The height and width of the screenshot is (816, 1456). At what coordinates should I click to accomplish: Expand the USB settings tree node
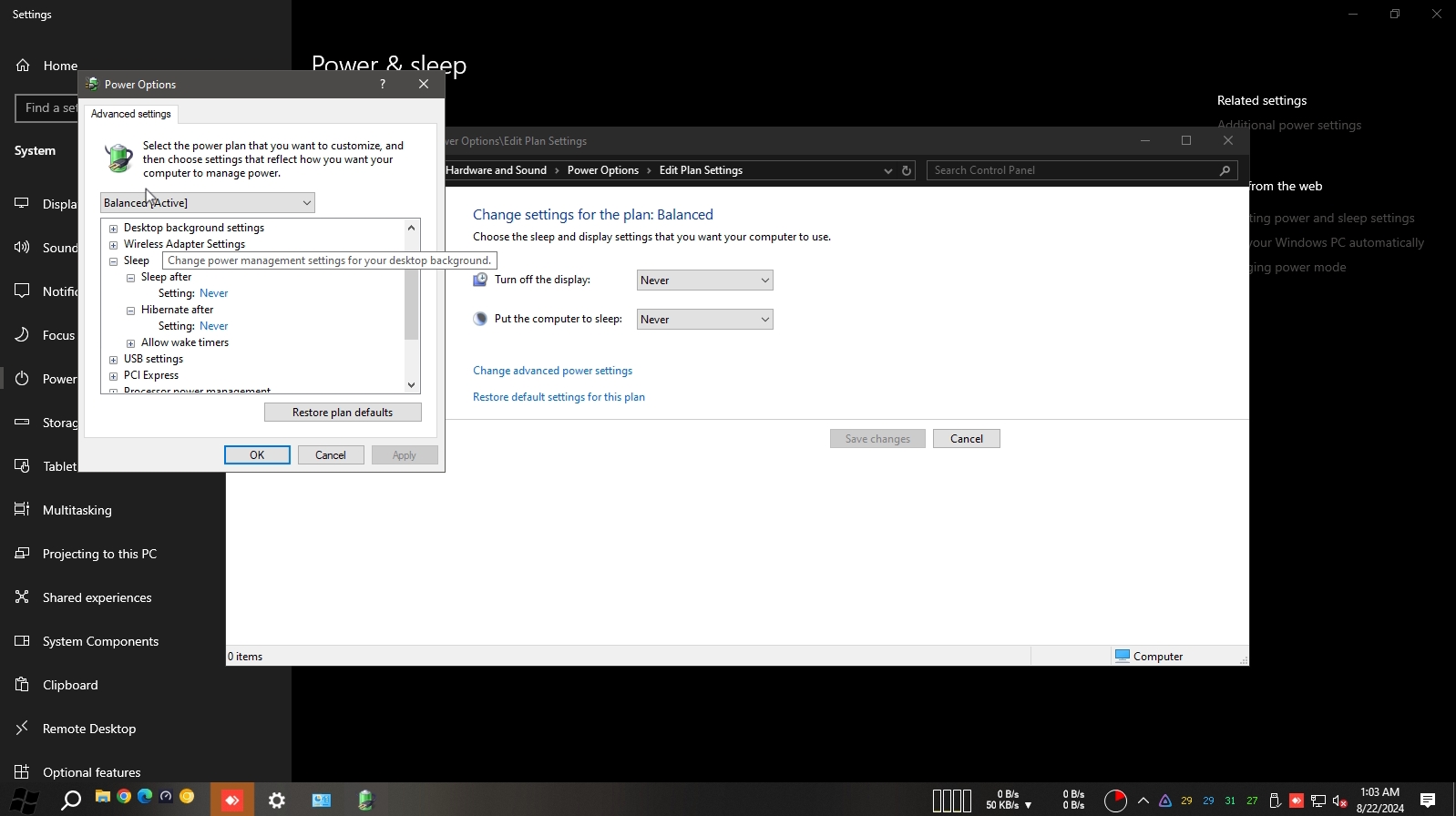point(114,360)
